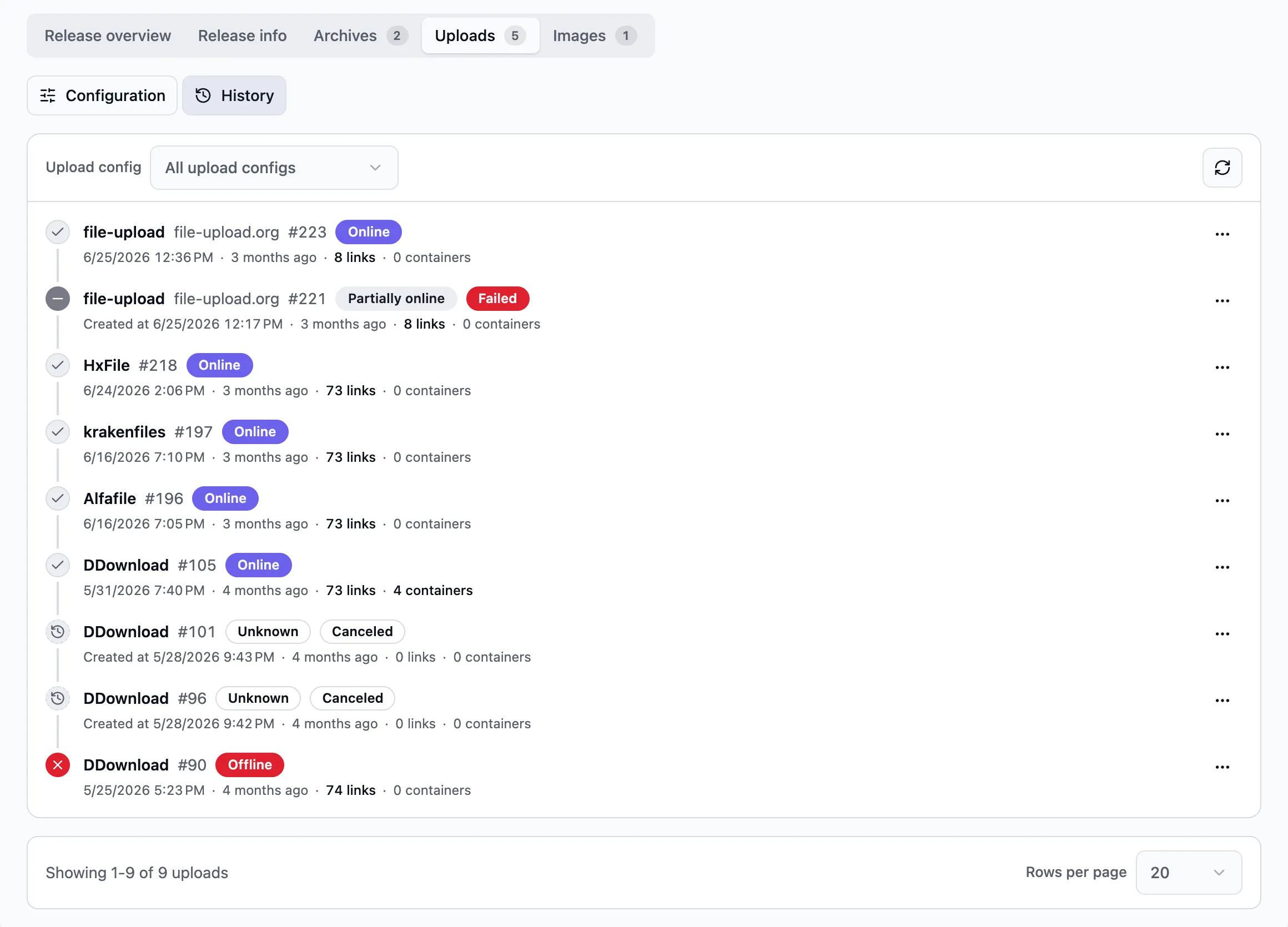Viewport: 1288px width, 927px height.
Task: Click the history clock icon for DDownload #101
Action: tap(57, 631)
